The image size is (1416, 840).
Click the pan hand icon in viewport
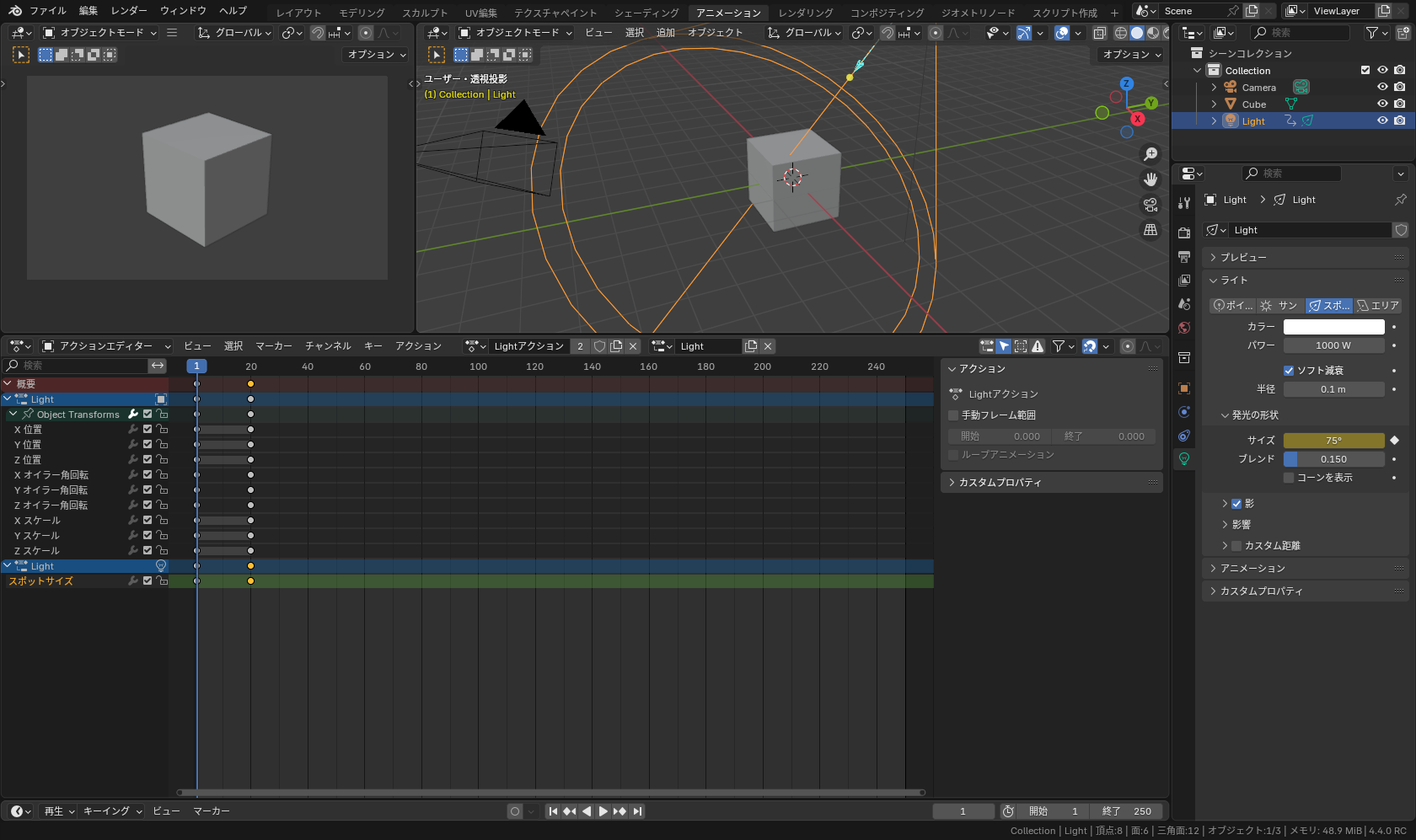click(1150, 179)
